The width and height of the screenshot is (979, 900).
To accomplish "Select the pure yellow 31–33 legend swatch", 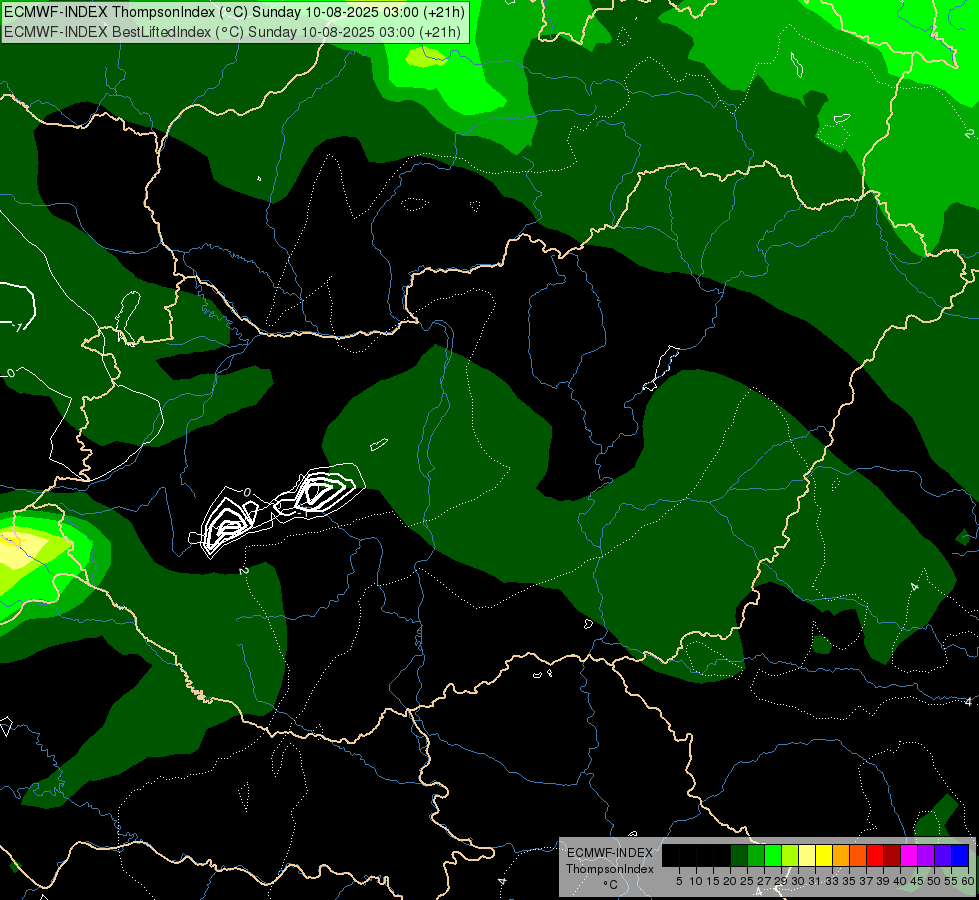I will click(x=824, y=855).
